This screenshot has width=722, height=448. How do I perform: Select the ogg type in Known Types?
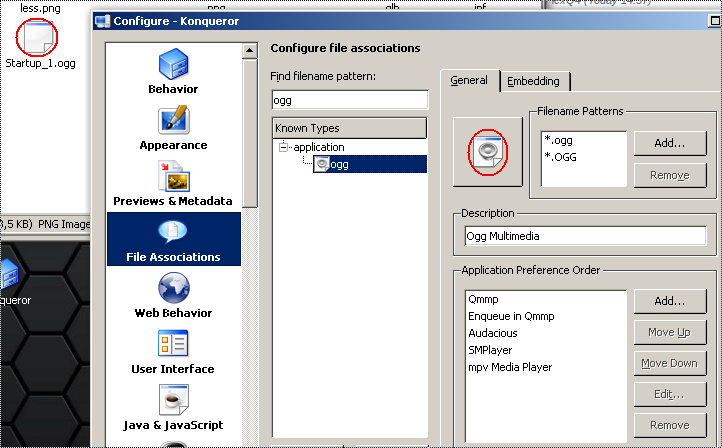tap(339, 164)
